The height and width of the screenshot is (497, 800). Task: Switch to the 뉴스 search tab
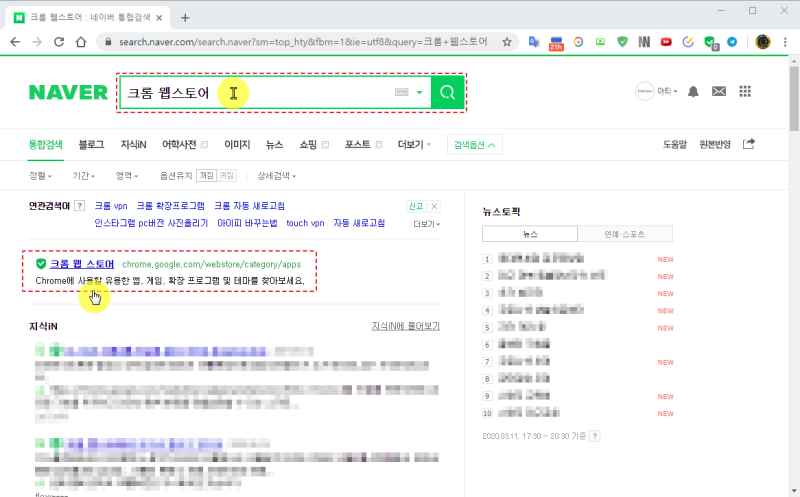click(x=274, y=144)
